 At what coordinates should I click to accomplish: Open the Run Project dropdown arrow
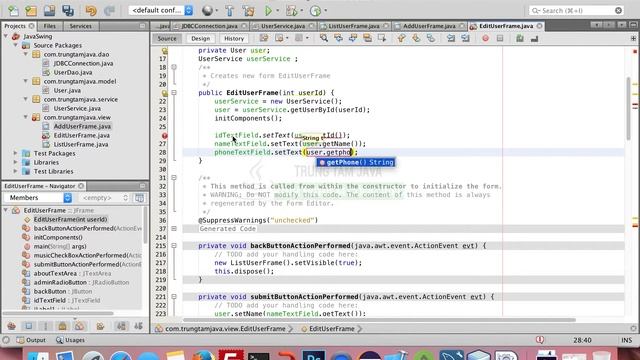click(x=278, y=11)
